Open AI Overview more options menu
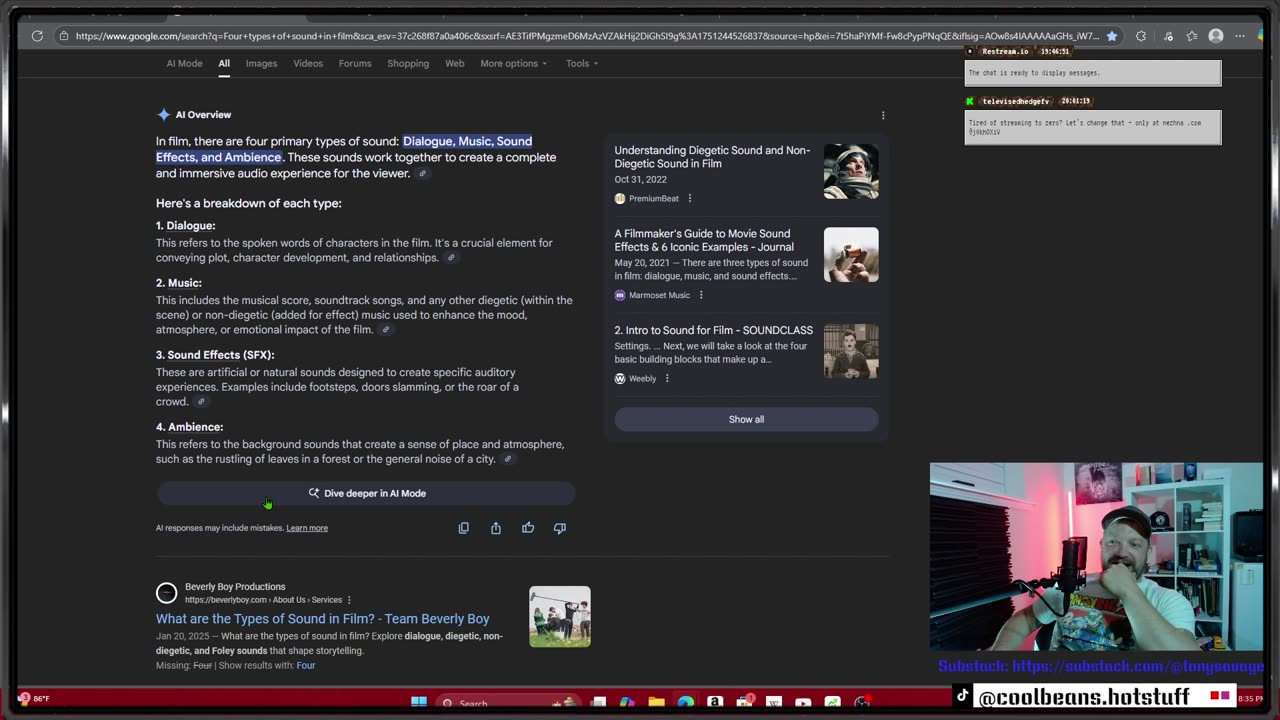The width and height of the screenshot is (1280, 720). click(883, 115)
